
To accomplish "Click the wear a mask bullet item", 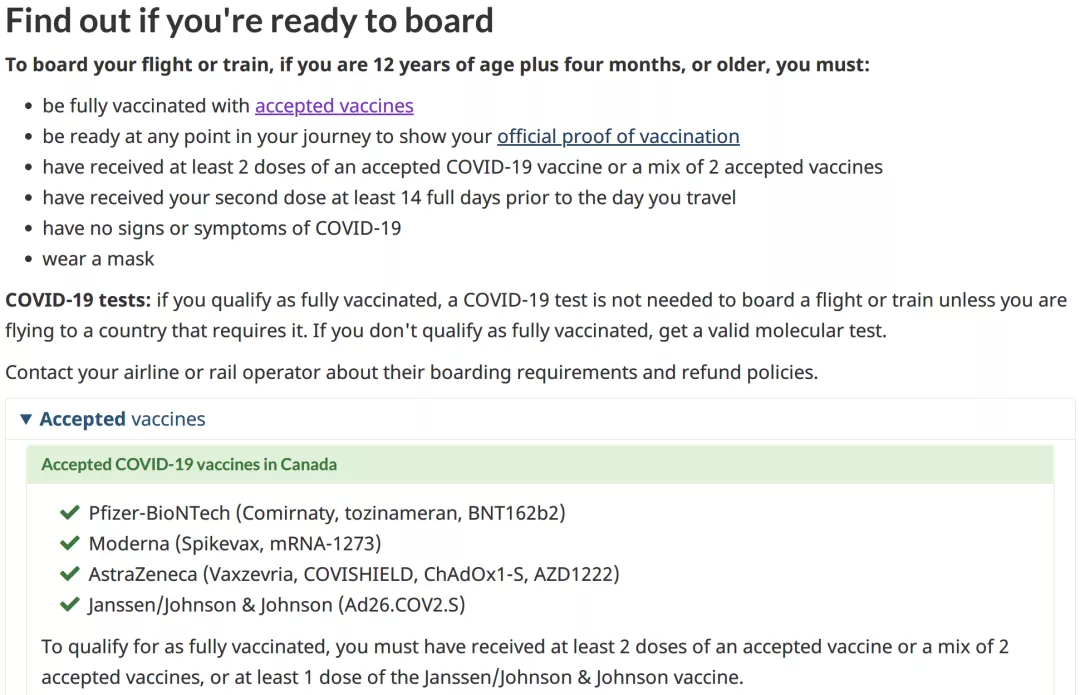I will [98, 259].
